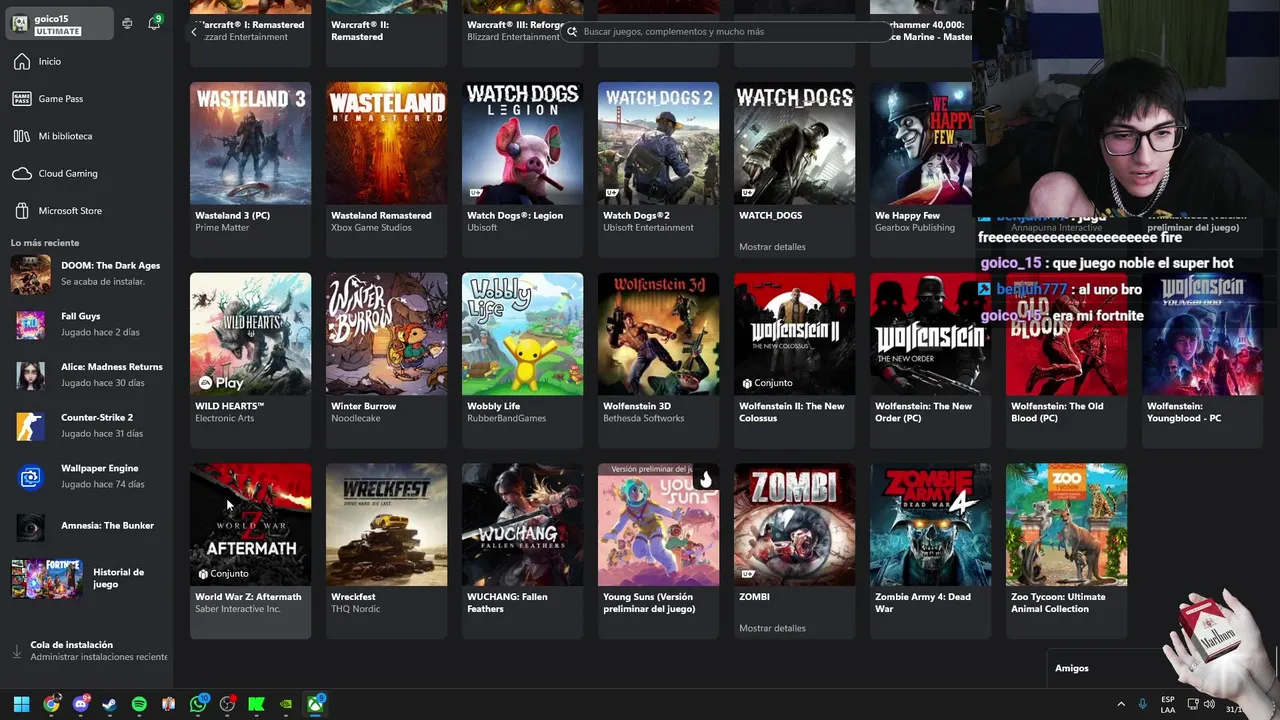This screenshot has width=1280, height=720.
Task: Open World War Z: Aftermath card
Action: [x=250, y=551]
